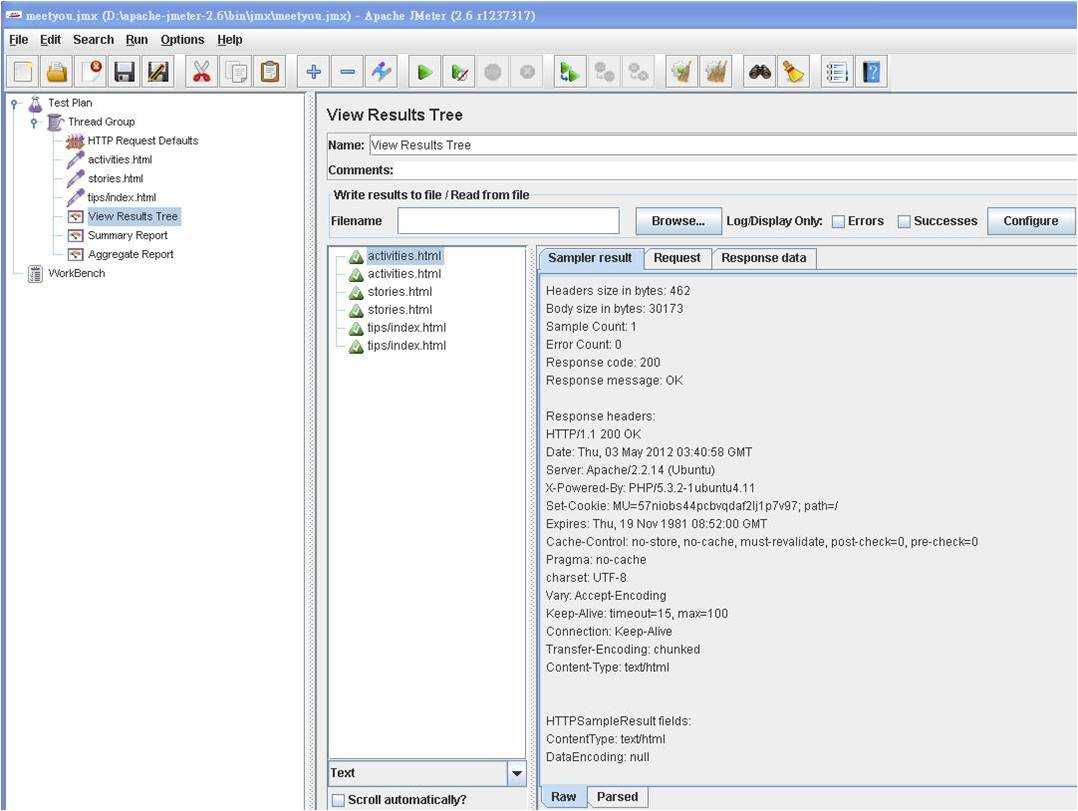Select first stories.html result entry
The height and width of the screenshot is (811, 1078).
click(x=399, y=291)
